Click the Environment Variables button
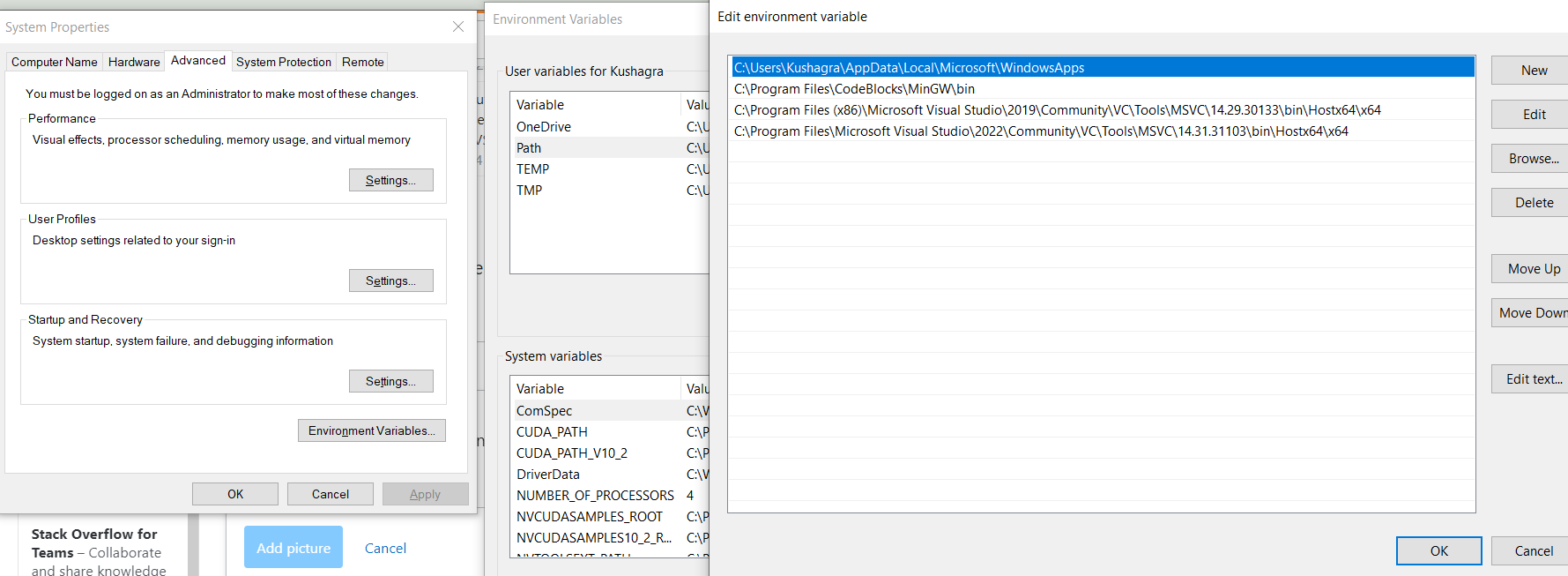 (x=372, y=430)
